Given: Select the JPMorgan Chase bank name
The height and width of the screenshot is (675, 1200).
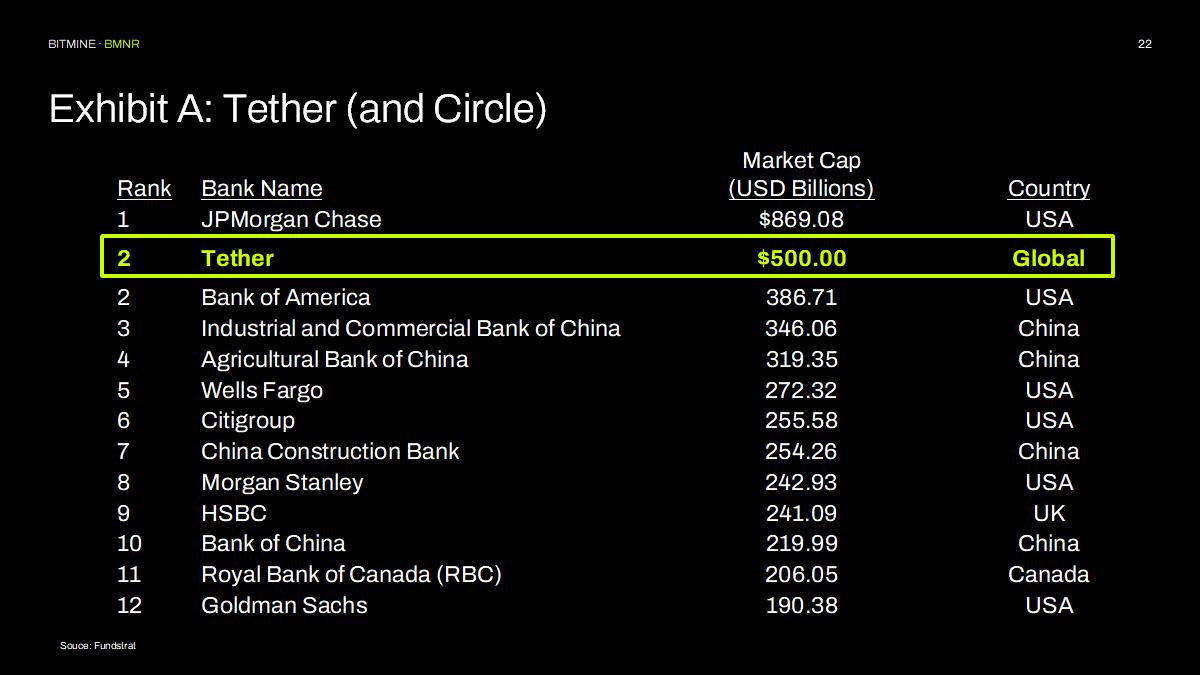Looking at the screenshot, I should pyautogui.click(x=291, y=219).
